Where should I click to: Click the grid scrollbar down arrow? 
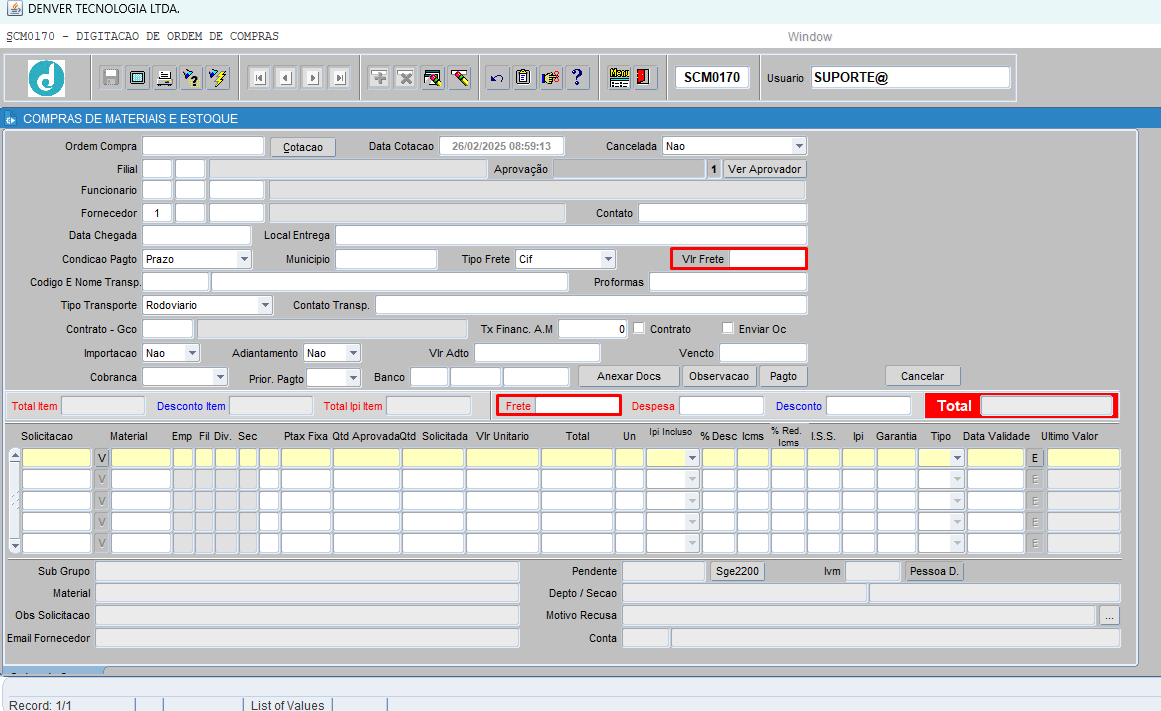15,546
